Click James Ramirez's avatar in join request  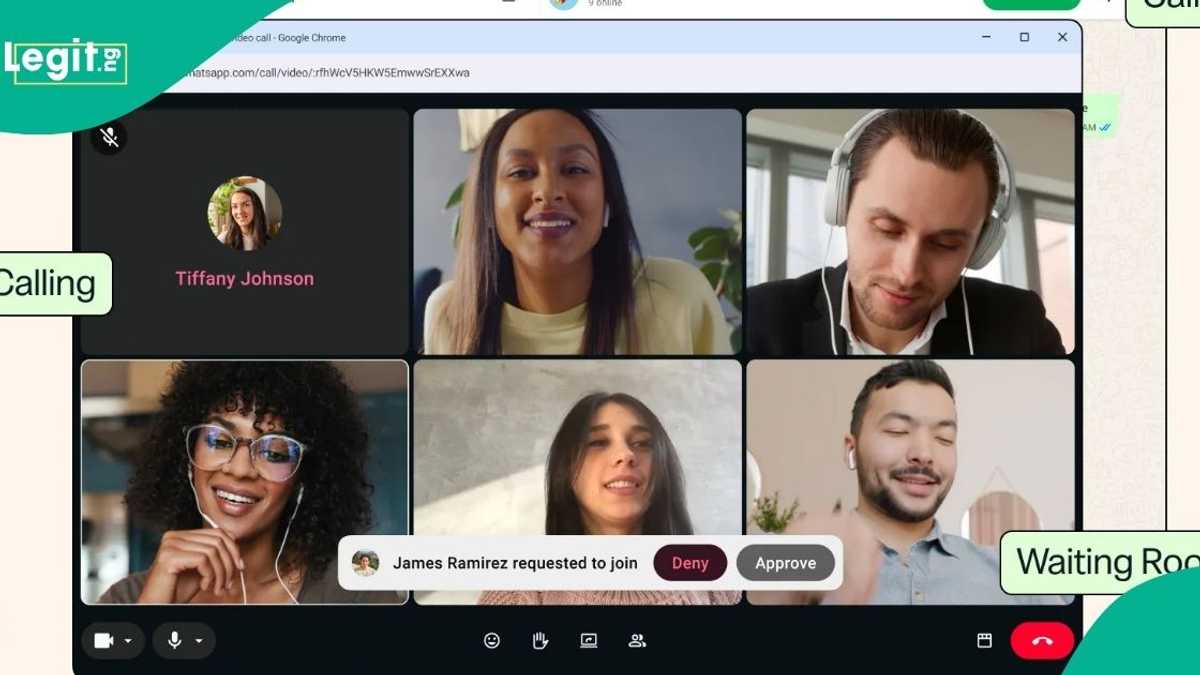pos(366,563)
